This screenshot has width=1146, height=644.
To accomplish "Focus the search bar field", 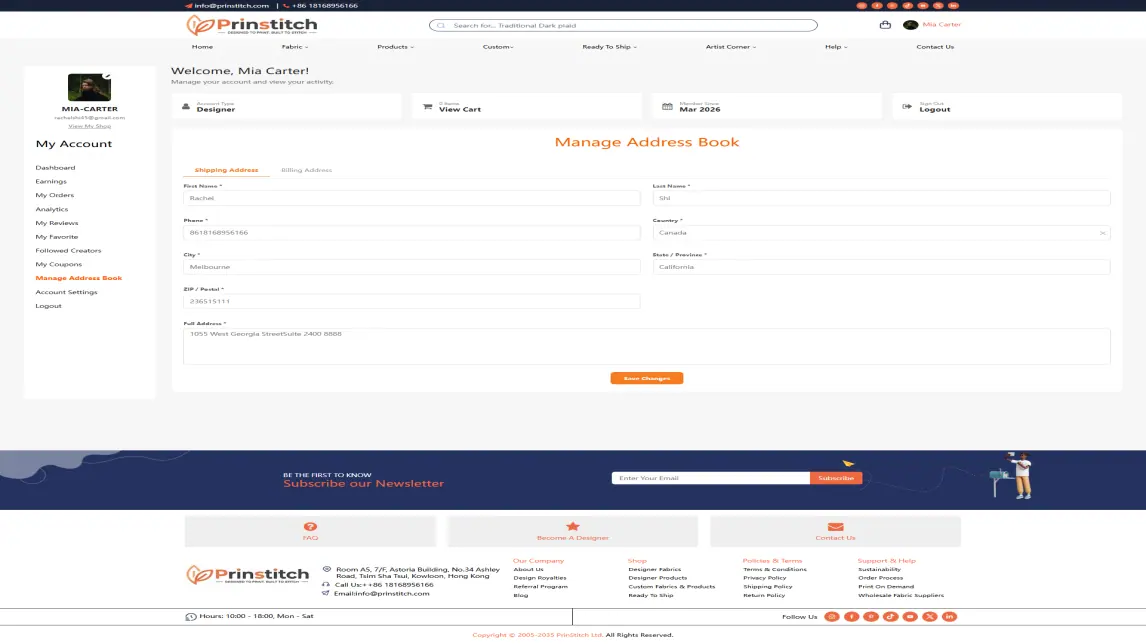I will coord(623,26).
